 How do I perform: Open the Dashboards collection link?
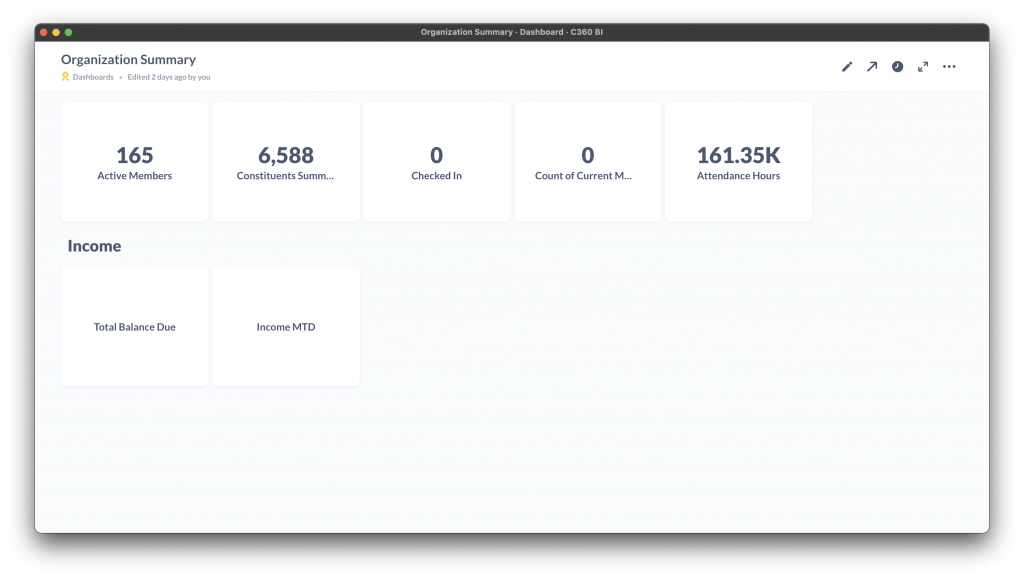[93, 77]
